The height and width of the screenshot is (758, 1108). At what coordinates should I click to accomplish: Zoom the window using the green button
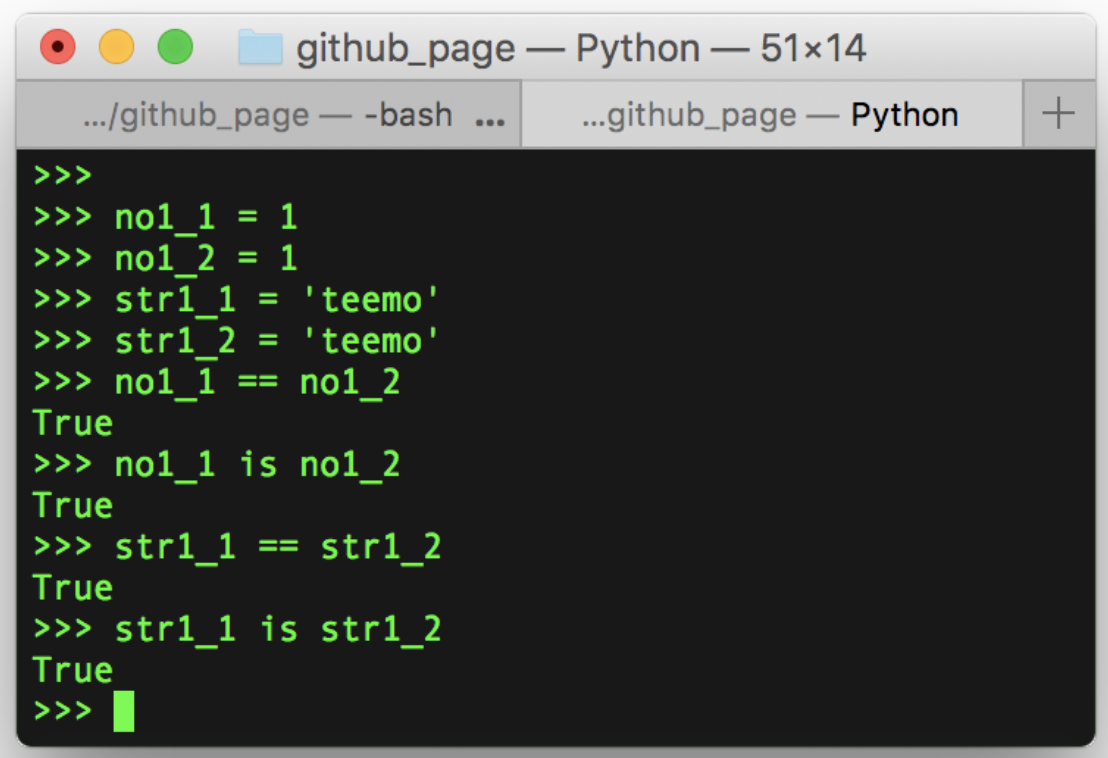pos(175,47)
